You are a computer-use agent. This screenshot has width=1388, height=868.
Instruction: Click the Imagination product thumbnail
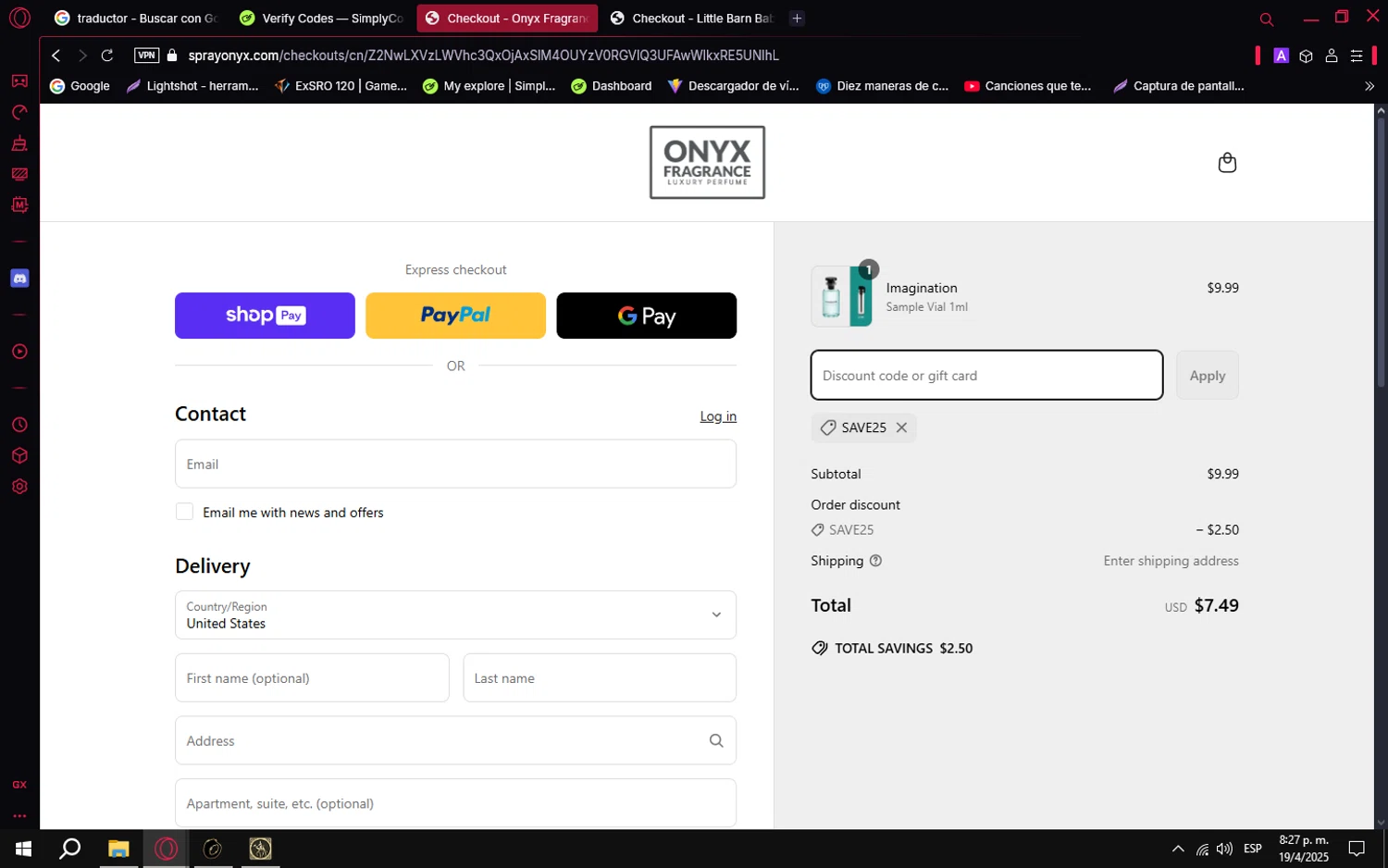(842, 297)
